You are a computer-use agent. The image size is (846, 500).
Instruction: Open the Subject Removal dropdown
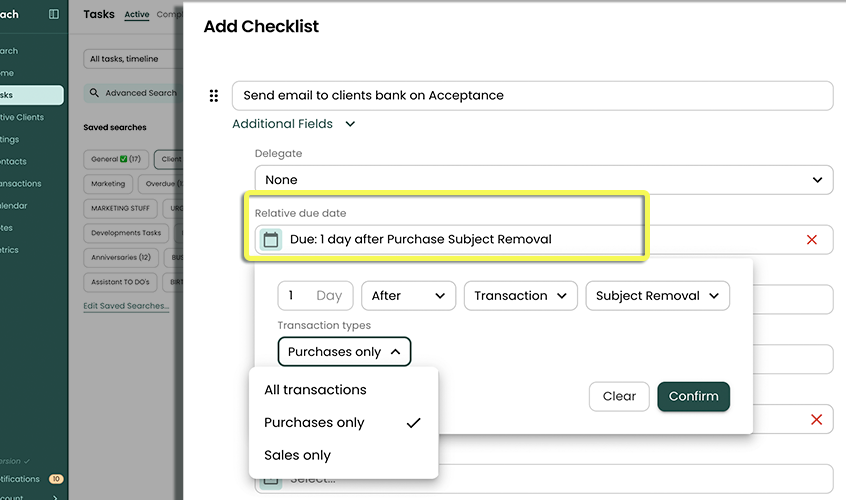pos(657,296)
